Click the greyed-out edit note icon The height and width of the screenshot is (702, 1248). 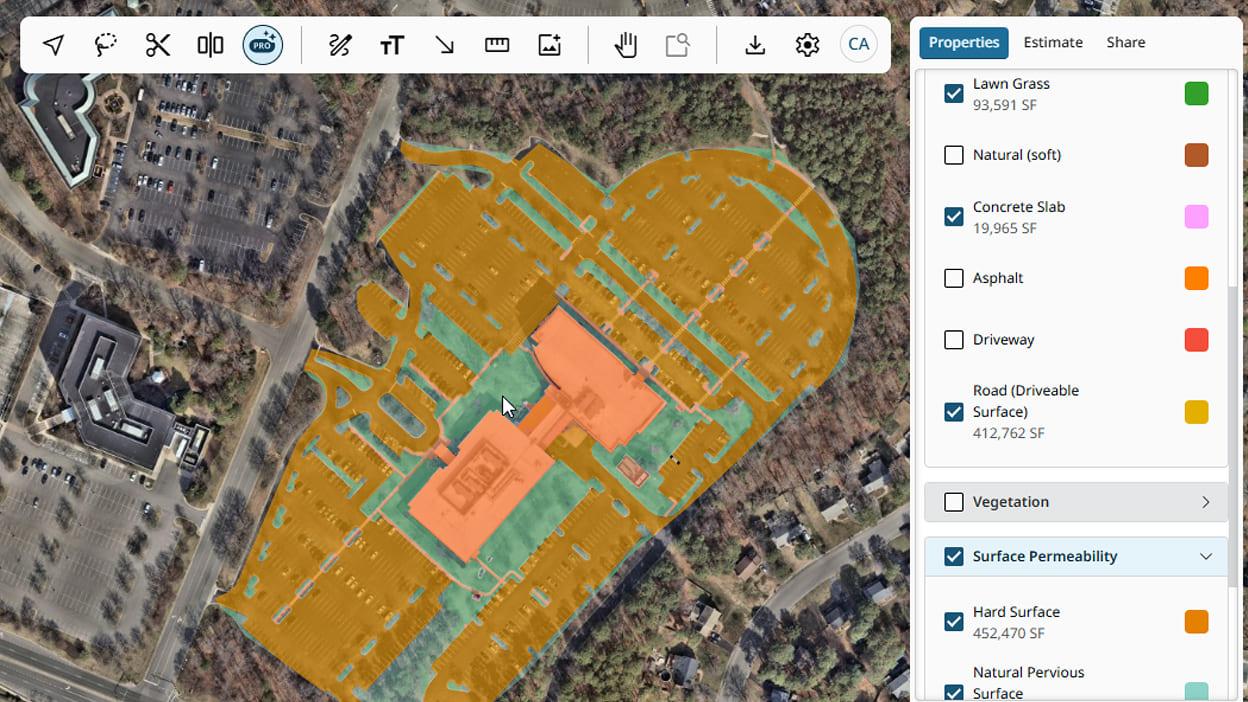pos(678,45)
